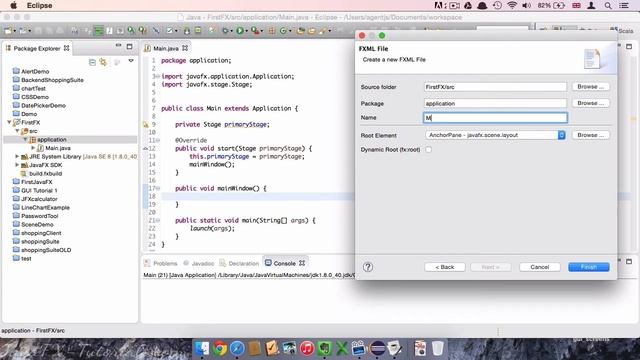Close the Console tab via its X icon
The image size is (640, 360).
[302, 263]
